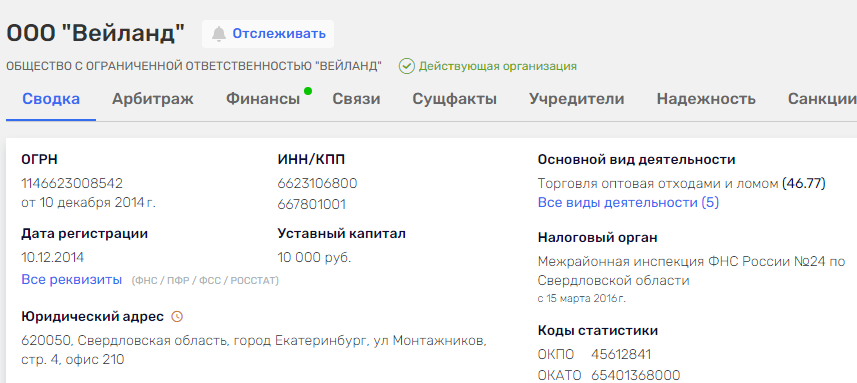The width and height of the screenshot is (857, 383).
Task: Click the Отслеживать tracking button
Action: point(268,34)
